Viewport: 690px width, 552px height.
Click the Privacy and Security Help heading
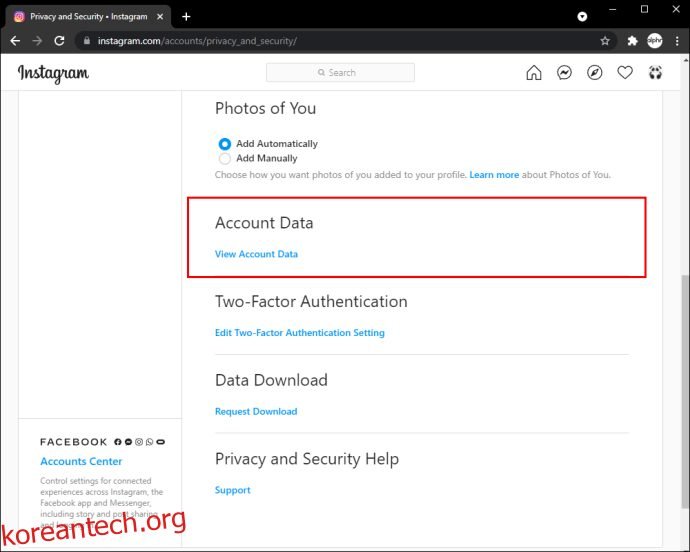(x=307, y=459)
